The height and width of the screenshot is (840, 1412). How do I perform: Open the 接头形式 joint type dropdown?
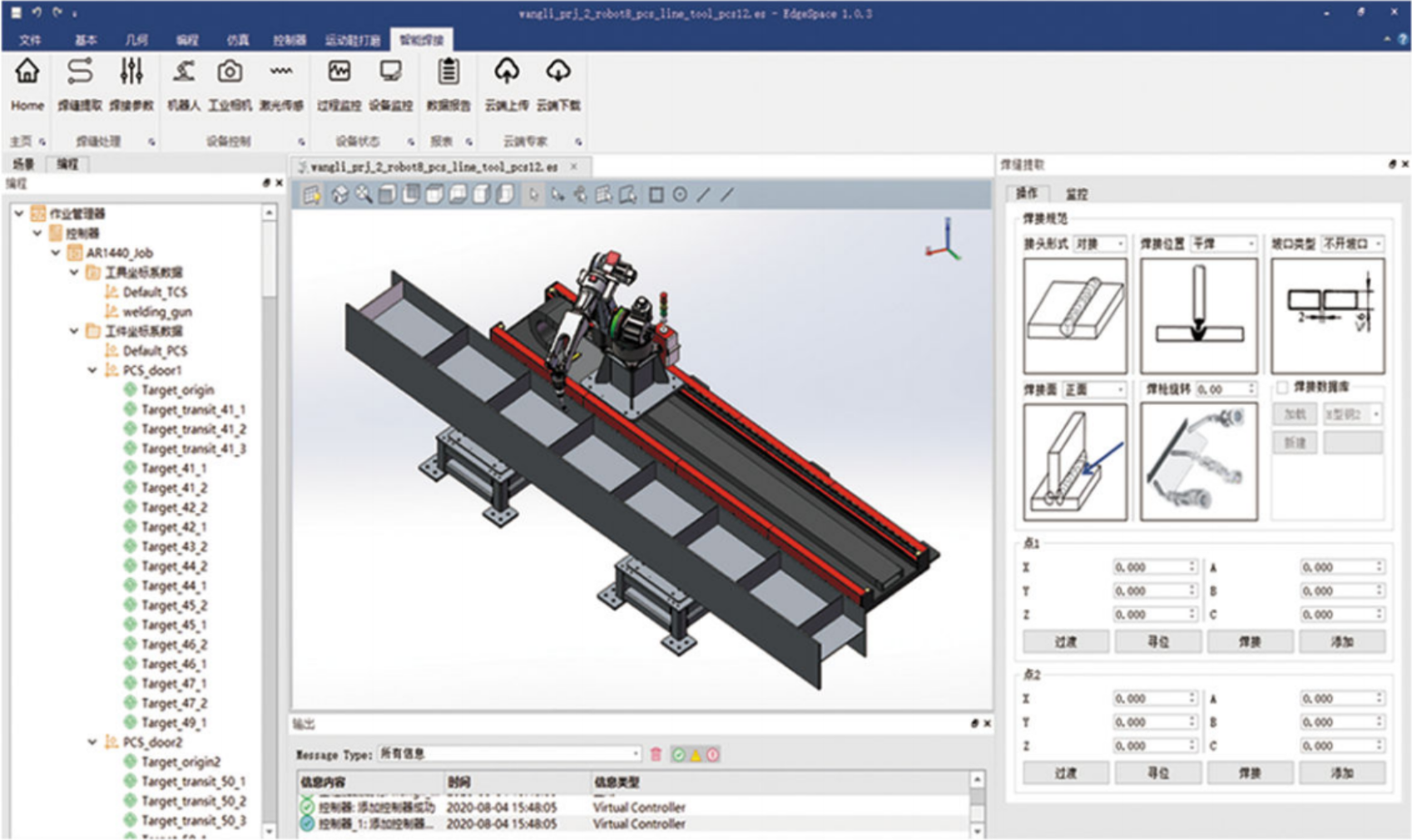pyautogui.click(x=1099, y=244)
